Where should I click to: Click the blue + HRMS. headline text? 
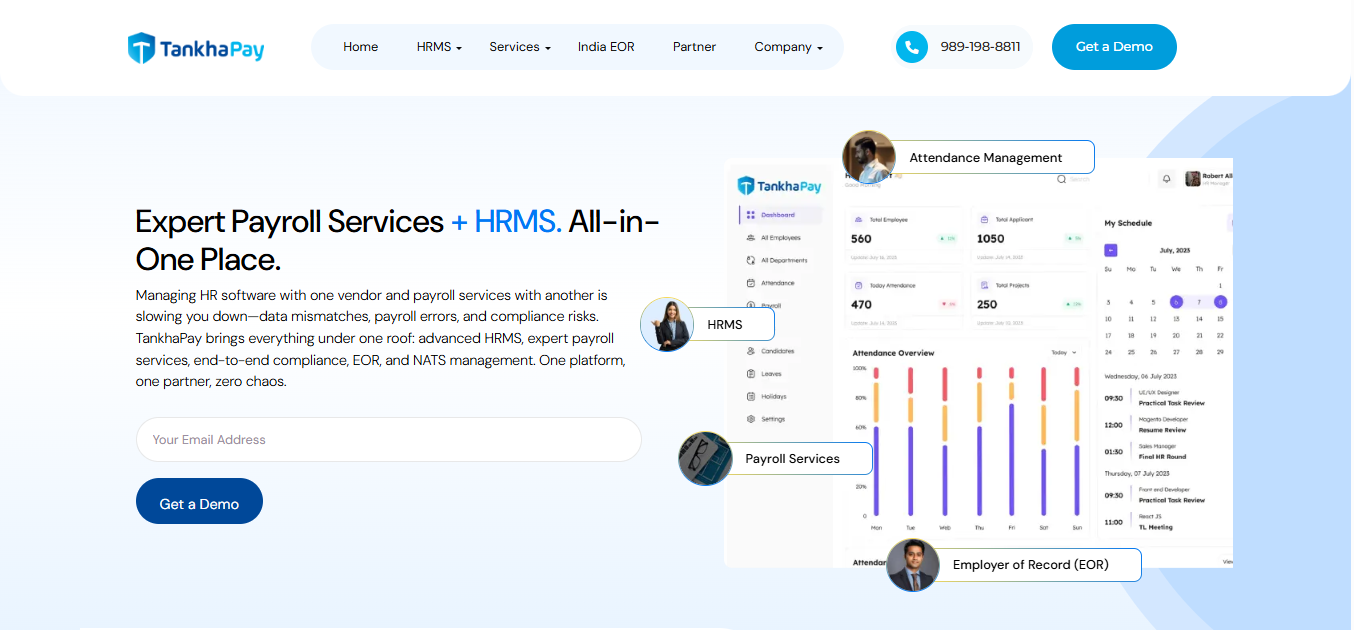506,221
